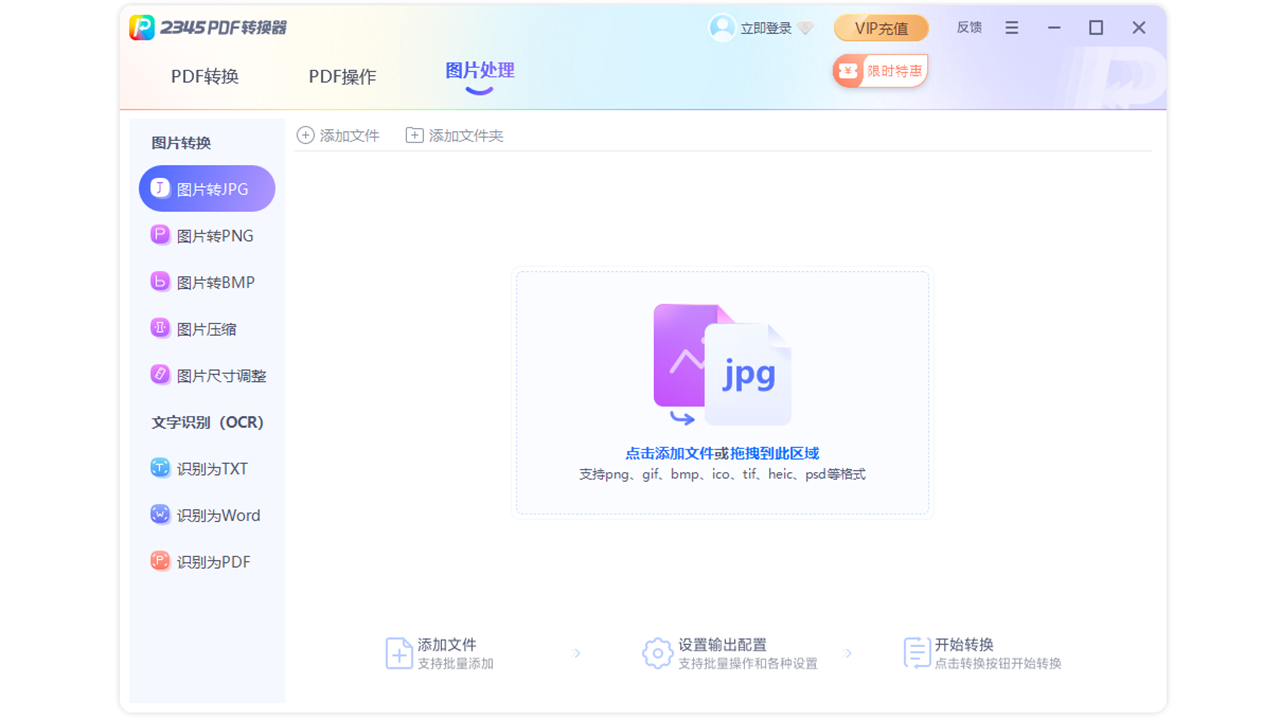This screenshot has height=720, width=1280.
Task: Select the 图片转JPG tool in sidebar
Action: pos(206,188)
